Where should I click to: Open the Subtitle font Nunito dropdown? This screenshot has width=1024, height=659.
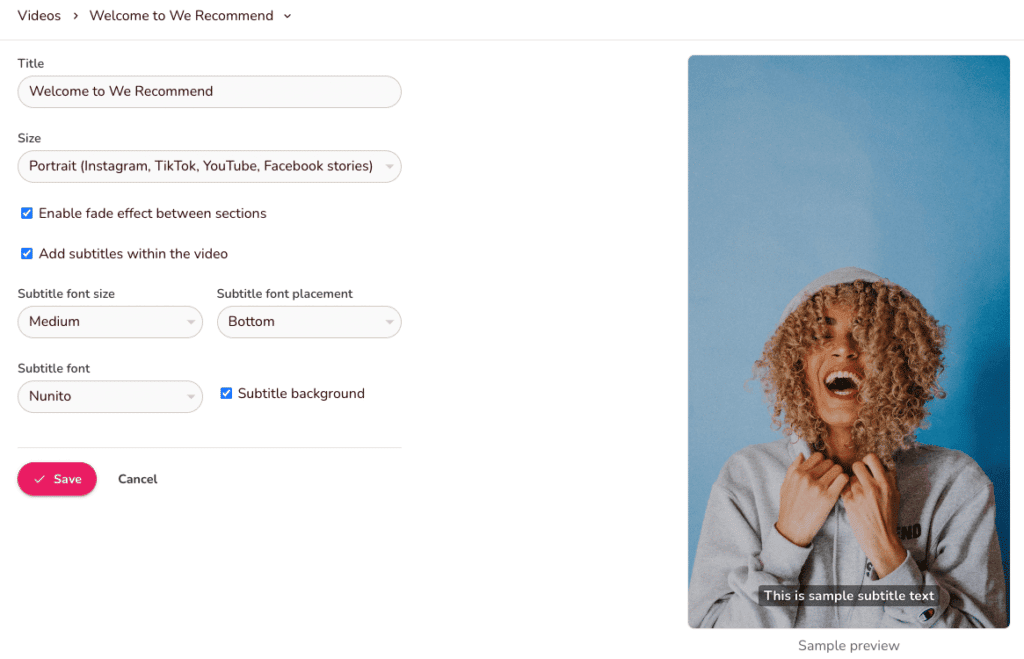110,396
